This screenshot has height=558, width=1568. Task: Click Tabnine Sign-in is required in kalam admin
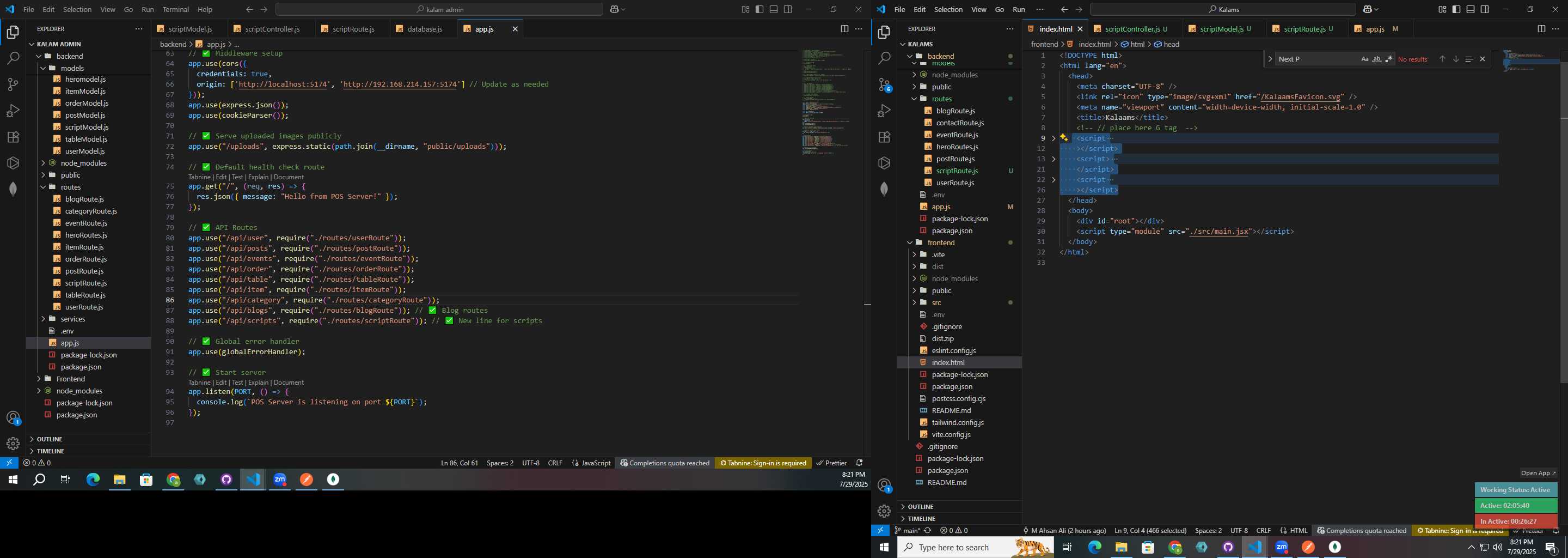763,463
